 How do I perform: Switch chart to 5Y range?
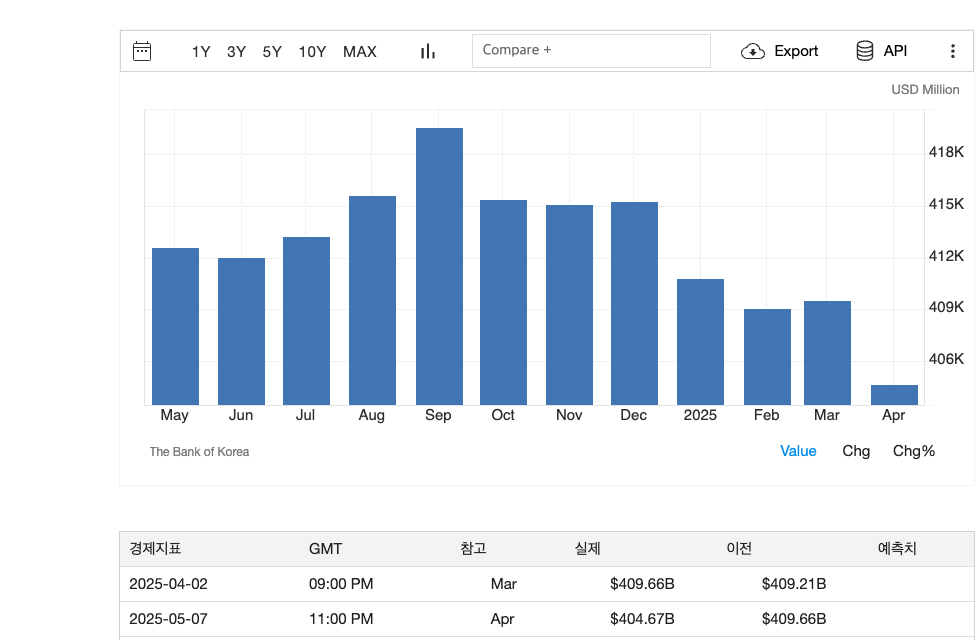(272, 52)
